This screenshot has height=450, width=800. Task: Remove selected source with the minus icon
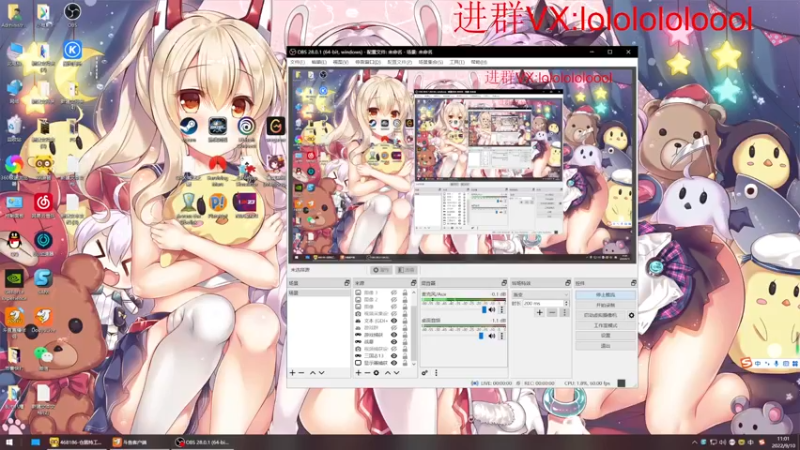click(367, 373)
